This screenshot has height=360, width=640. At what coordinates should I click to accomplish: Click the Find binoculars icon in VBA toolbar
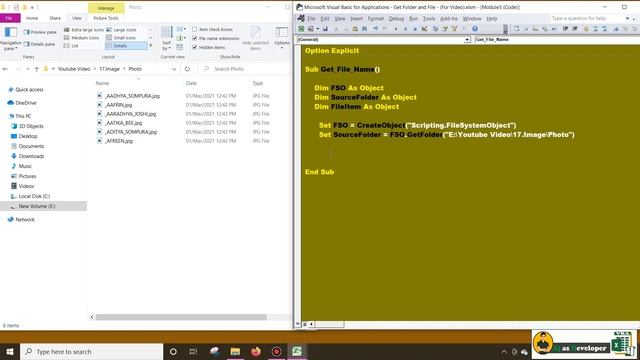(364, 29)
